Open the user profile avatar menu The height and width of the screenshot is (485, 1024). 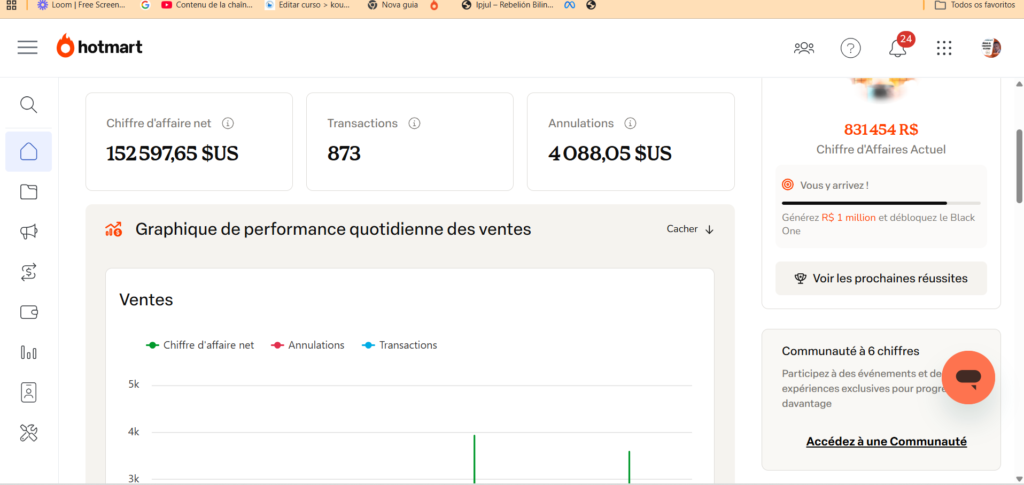coord(991,48)
